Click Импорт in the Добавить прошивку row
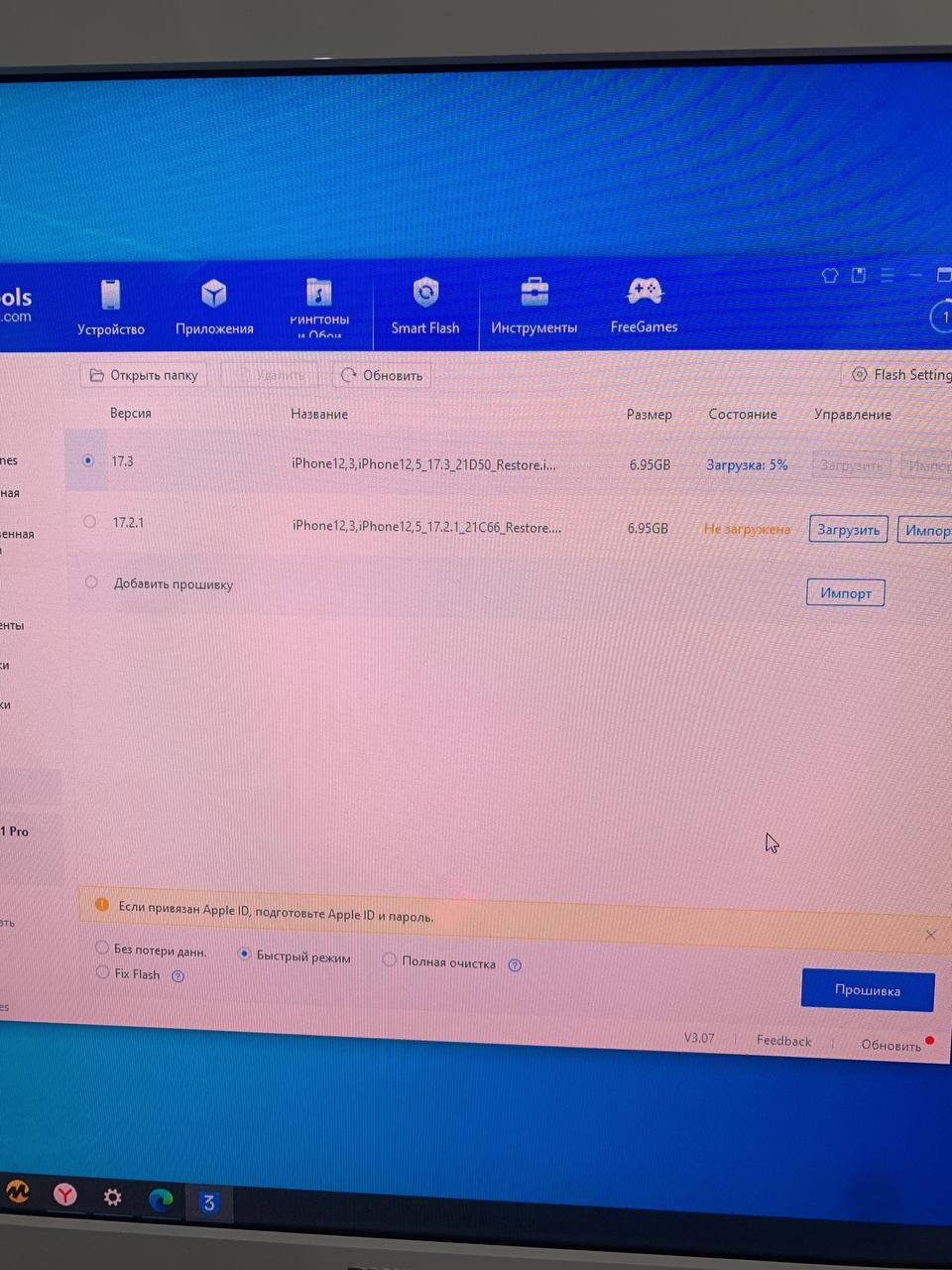 coord(845,592)
